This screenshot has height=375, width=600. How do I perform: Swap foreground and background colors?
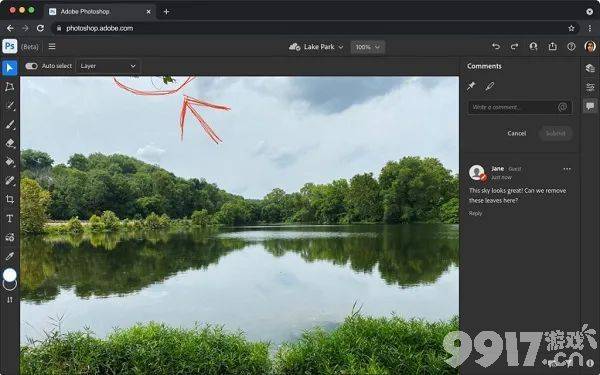[x=10, y=300]
